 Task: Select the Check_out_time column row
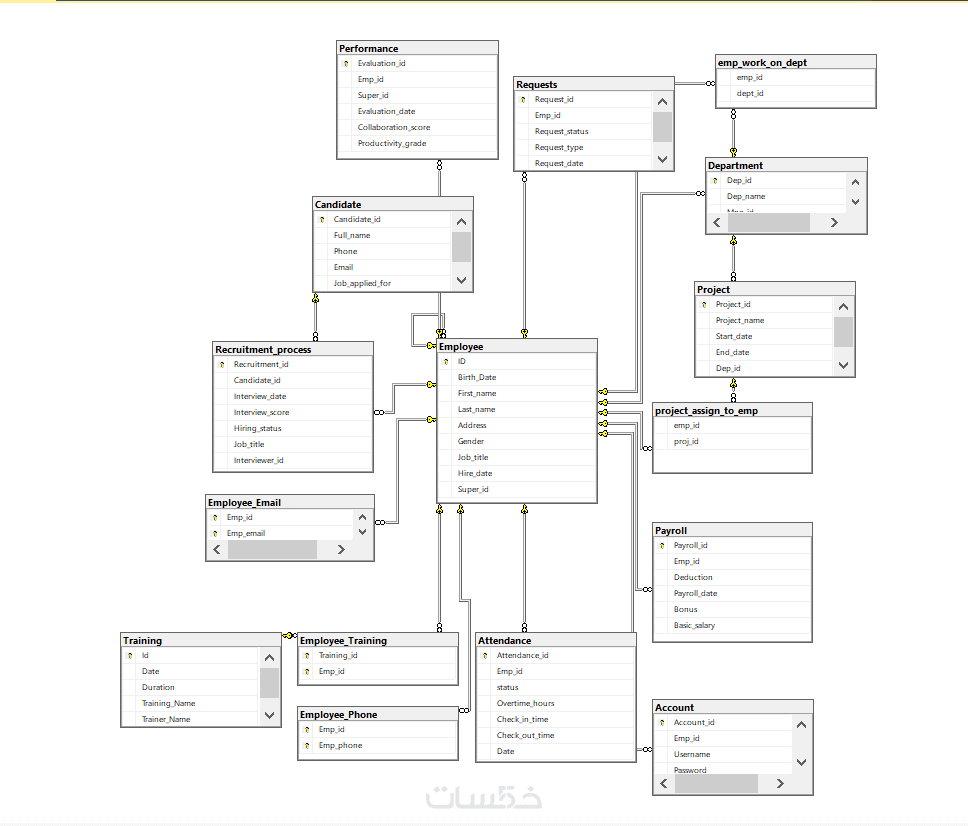click(556, 735)
